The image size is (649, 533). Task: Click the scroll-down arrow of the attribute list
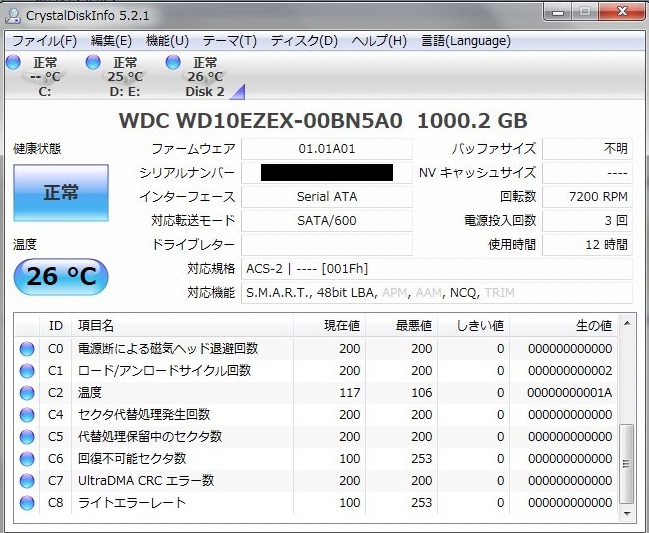tap(627, 514)
